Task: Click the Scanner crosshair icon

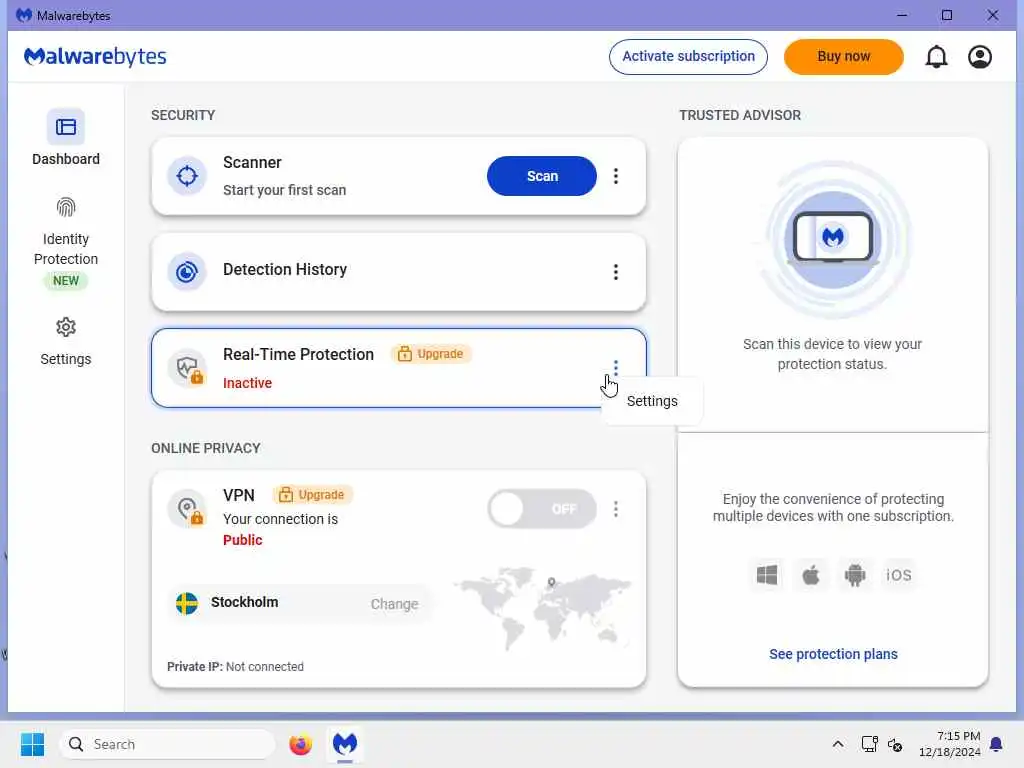Action: pos(187,176)
